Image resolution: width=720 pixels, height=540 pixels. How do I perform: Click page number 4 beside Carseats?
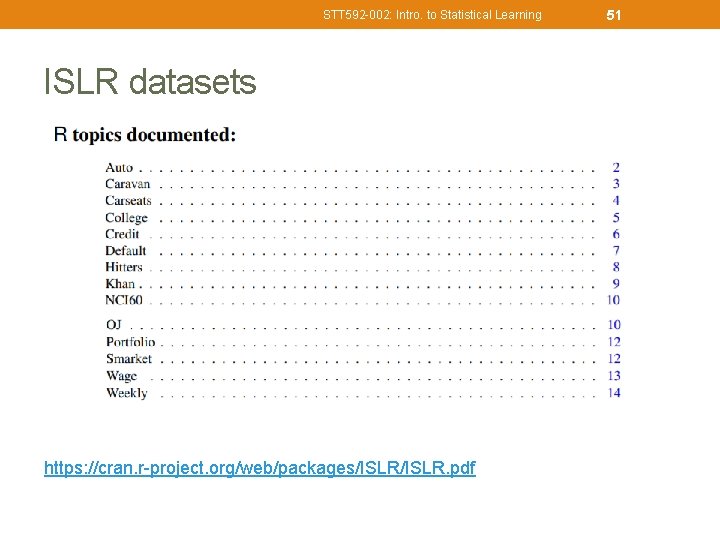616,201
